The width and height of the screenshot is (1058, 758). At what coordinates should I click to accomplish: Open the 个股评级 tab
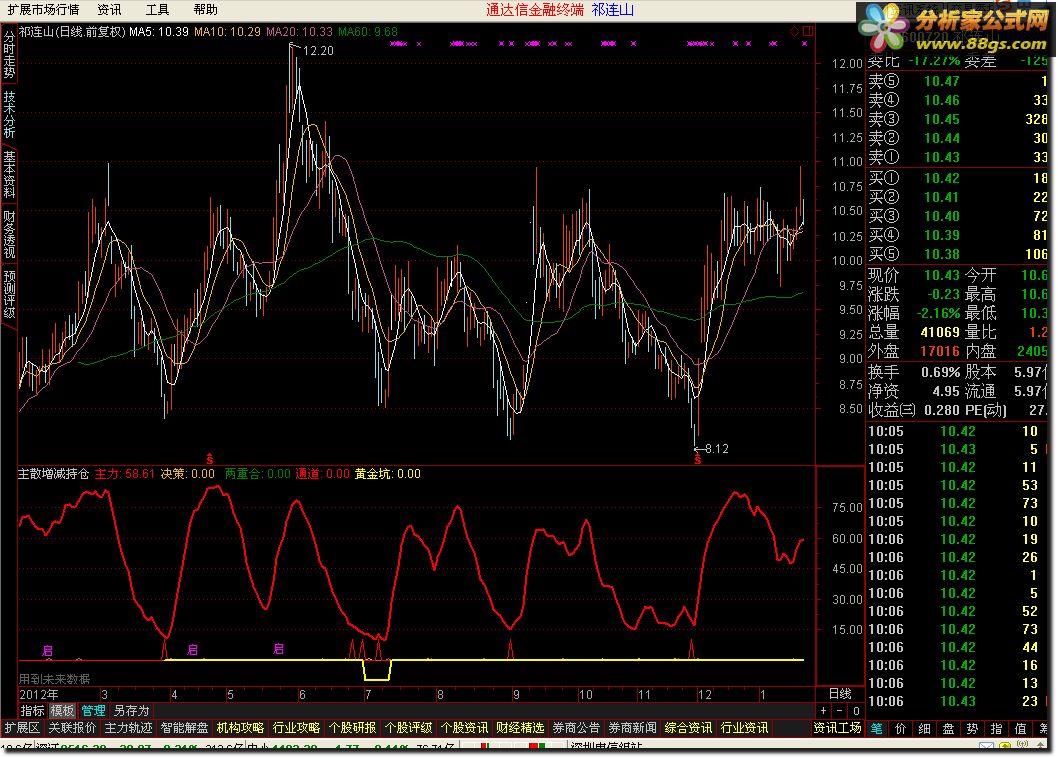pyautogui.click(x=408, y=728)
